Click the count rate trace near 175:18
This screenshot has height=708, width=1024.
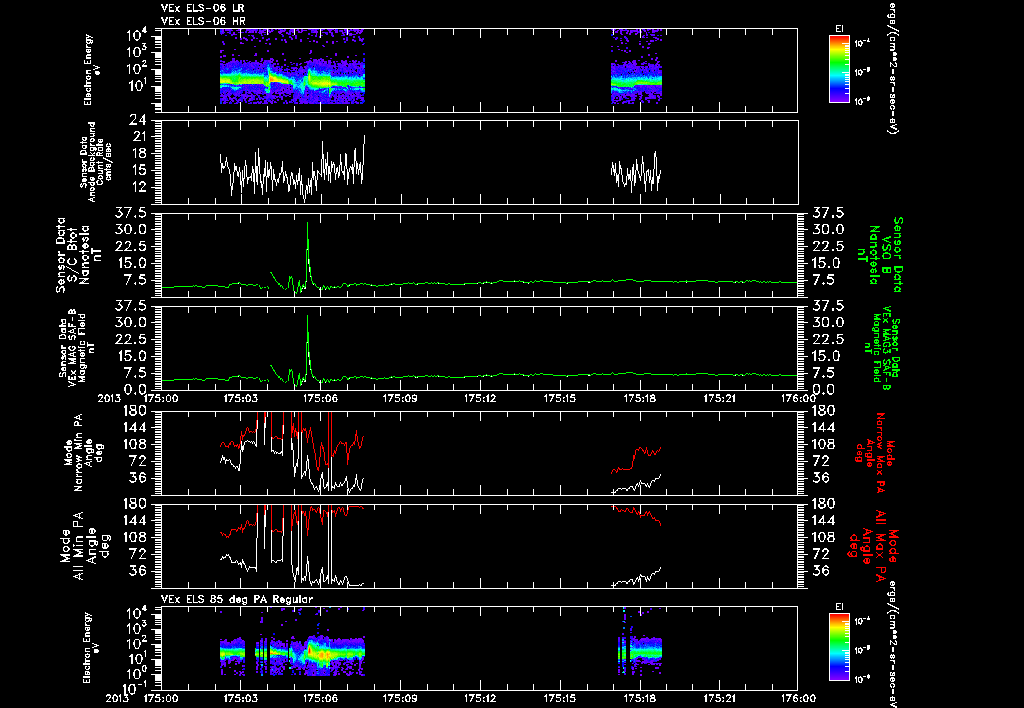(x=636, y=172)
